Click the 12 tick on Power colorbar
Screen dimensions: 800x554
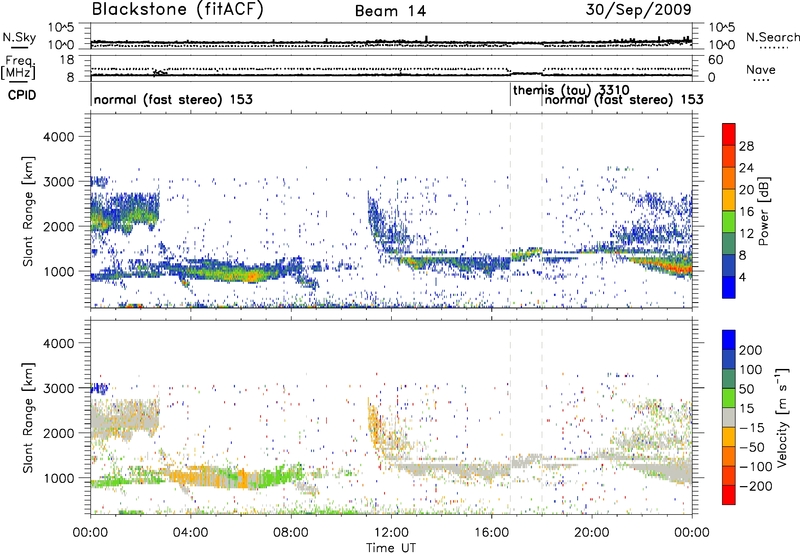746,233
